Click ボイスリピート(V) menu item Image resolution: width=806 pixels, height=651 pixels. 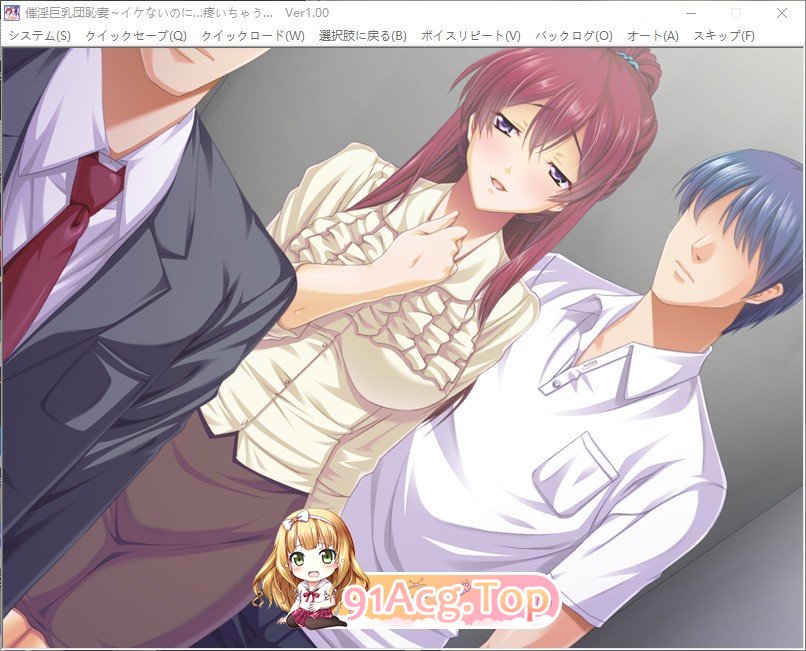pos(470,36)
